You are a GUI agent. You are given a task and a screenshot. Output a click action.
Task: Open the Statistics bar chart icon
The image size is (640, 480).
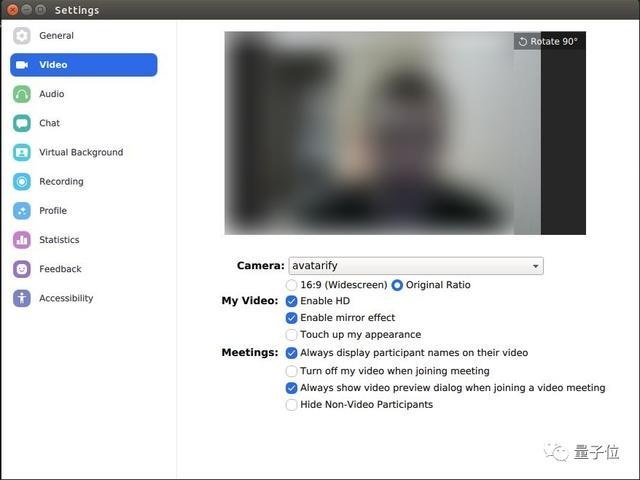coord(22,240)
